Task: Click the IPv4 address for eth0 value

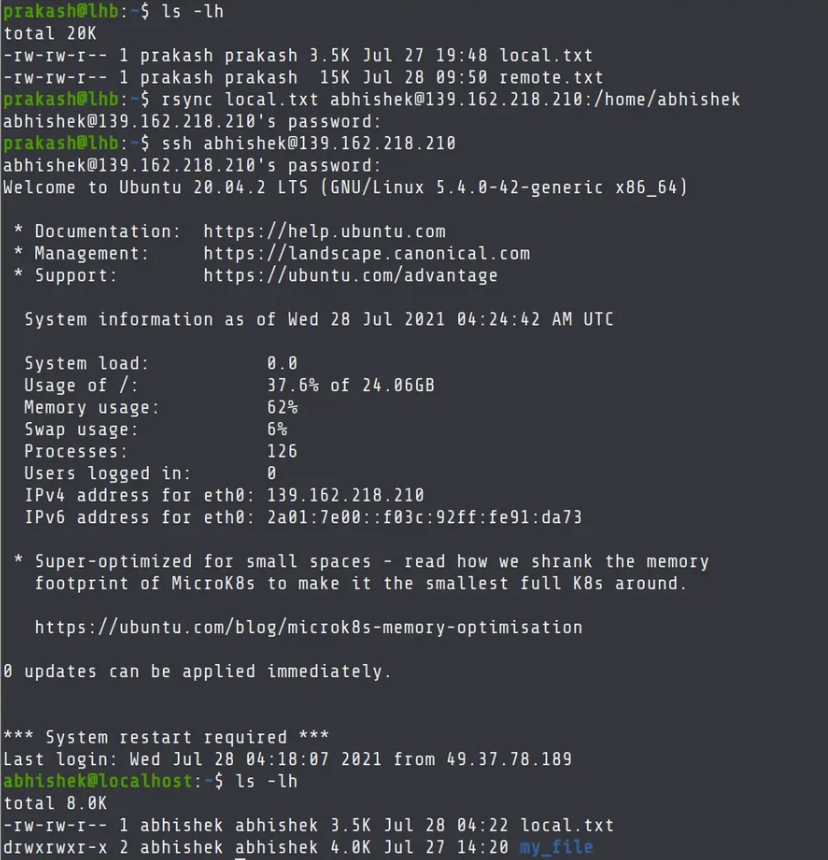Action: 345,495
